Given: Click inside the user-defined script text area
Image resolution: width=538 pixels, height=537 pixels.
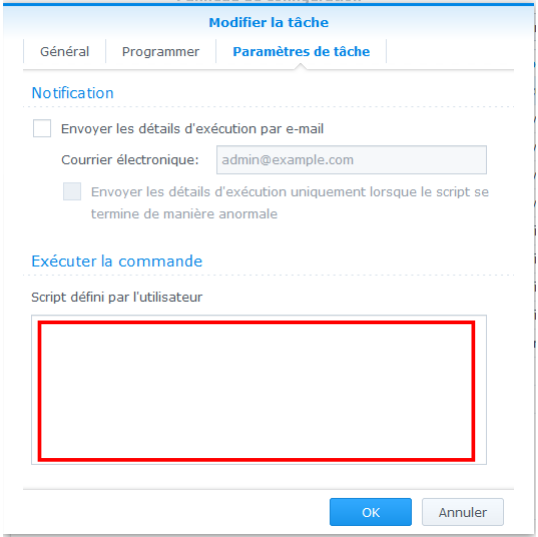Looking at the screenshot, I should click(x=256, y=391).
